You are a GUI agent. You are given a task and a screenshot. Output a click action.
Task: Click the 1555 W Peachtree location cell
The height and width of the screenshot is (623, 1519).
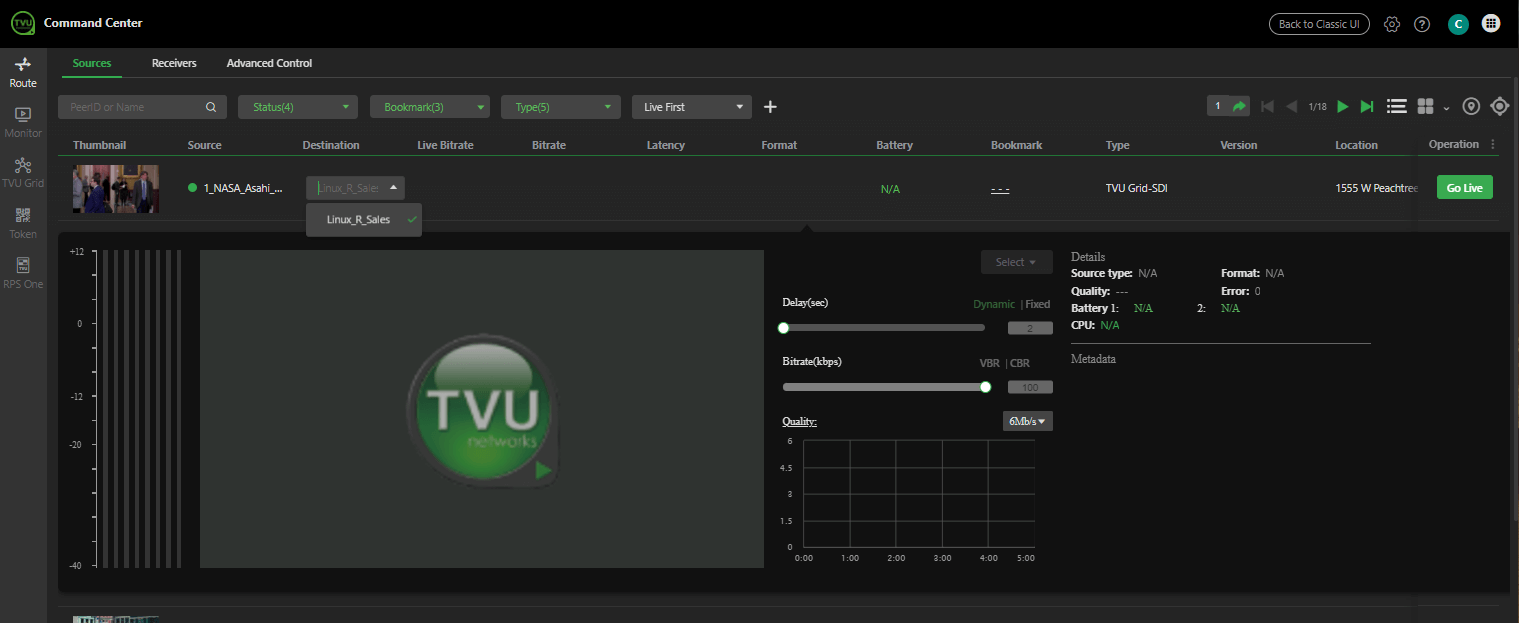pos(1377,188)
